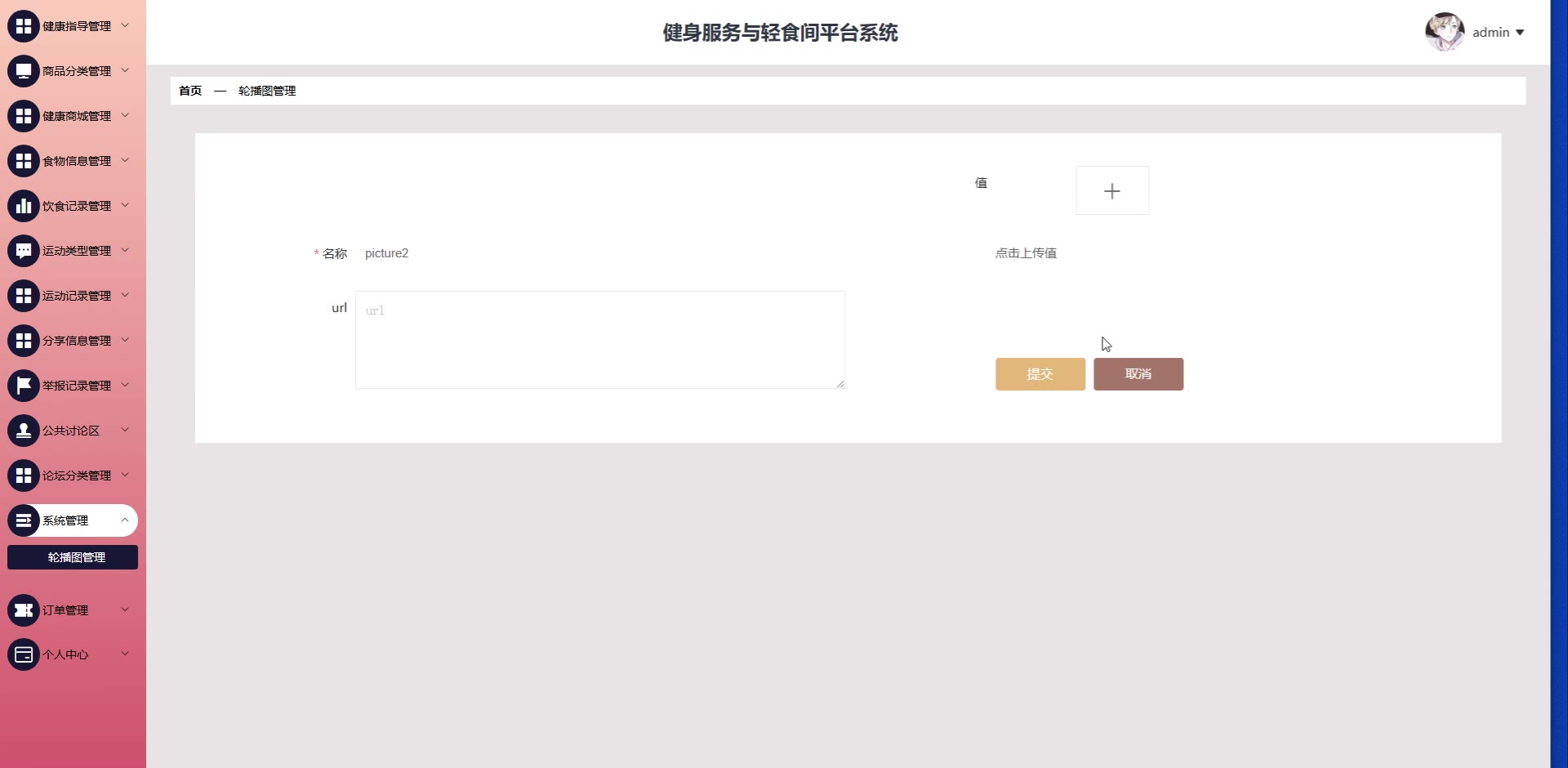The width and height of the screenshot is (1568, 768).
Task: Expand the 食物信息管理 menu chevron
Action: pyautogui.click(x=125, y=160)
